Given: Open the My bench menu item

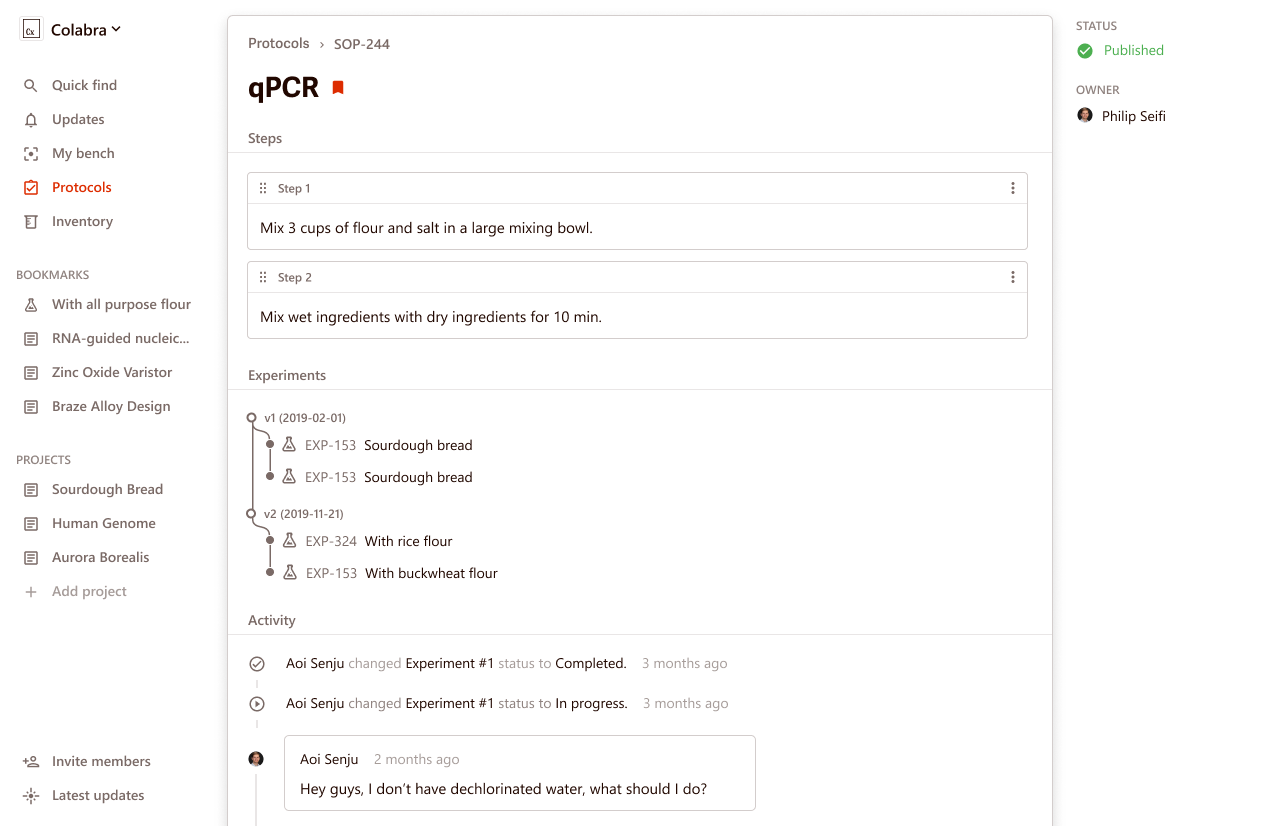Looking at the screenshot, I should pyautogui.click(x=83, y=153).
